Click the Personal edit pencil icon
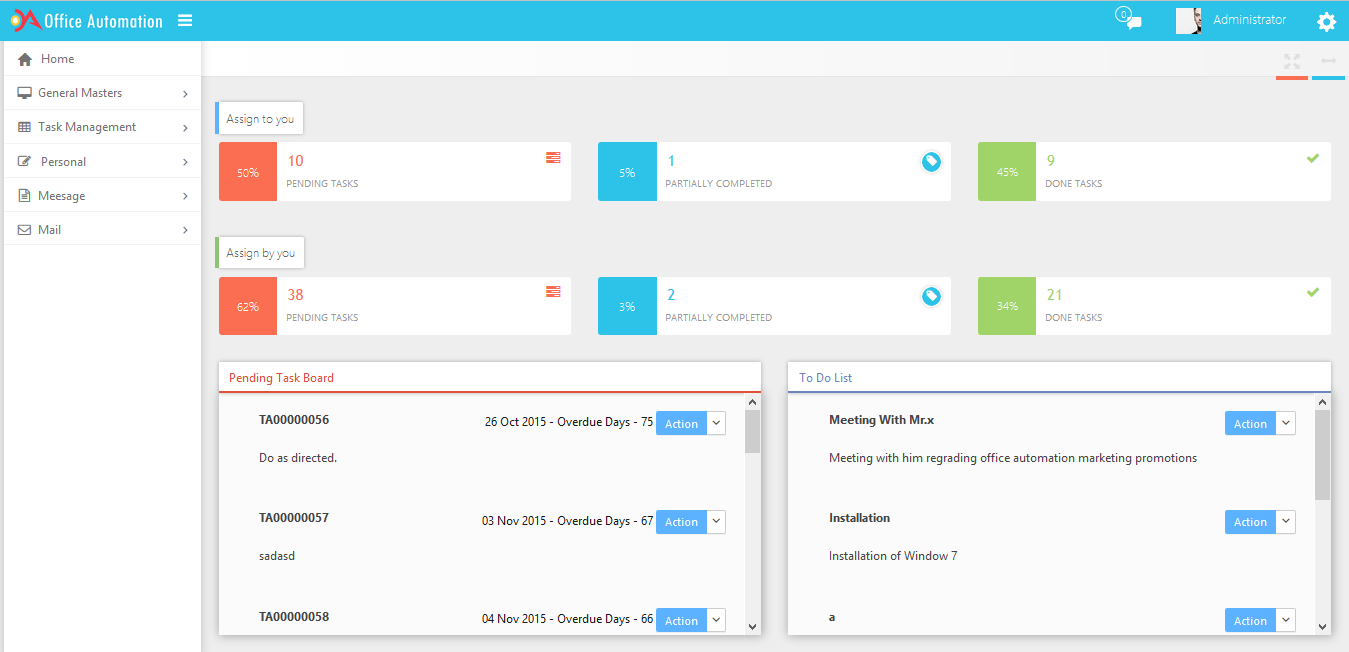The image size is (1349, 652). point(25,161)
